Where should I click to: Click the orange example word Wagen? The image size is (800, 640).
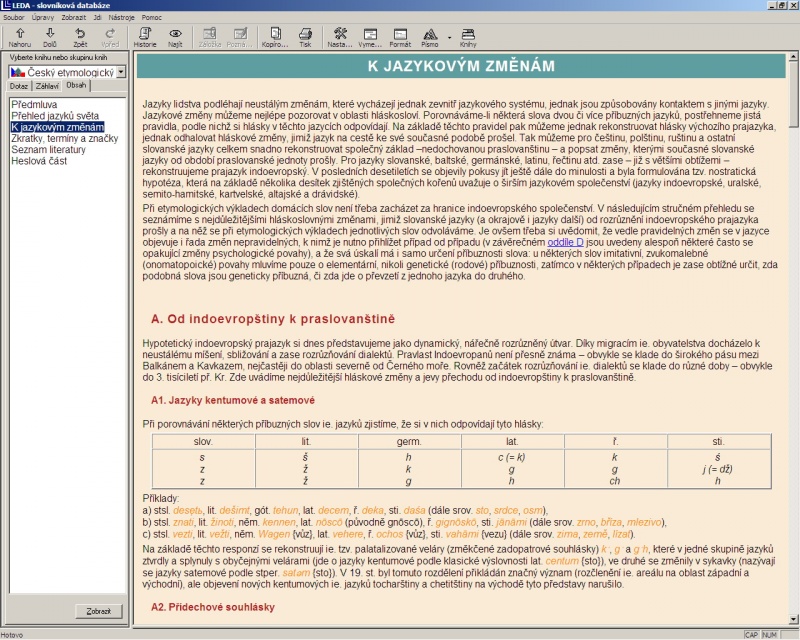(x=274, y=534)
